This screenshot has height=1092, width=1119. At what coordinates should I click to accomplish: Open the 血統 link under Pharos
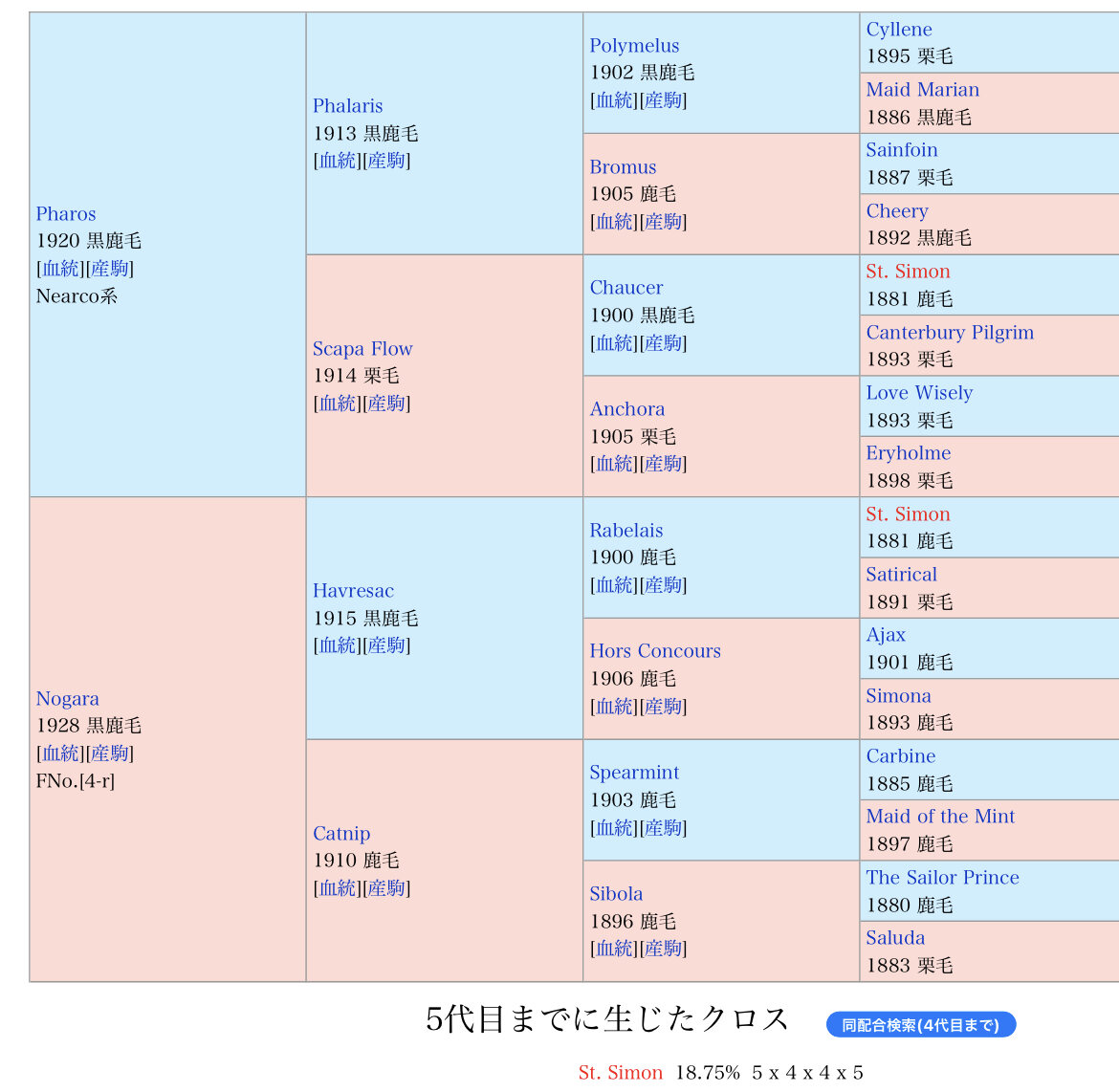[x=61, y=269]
